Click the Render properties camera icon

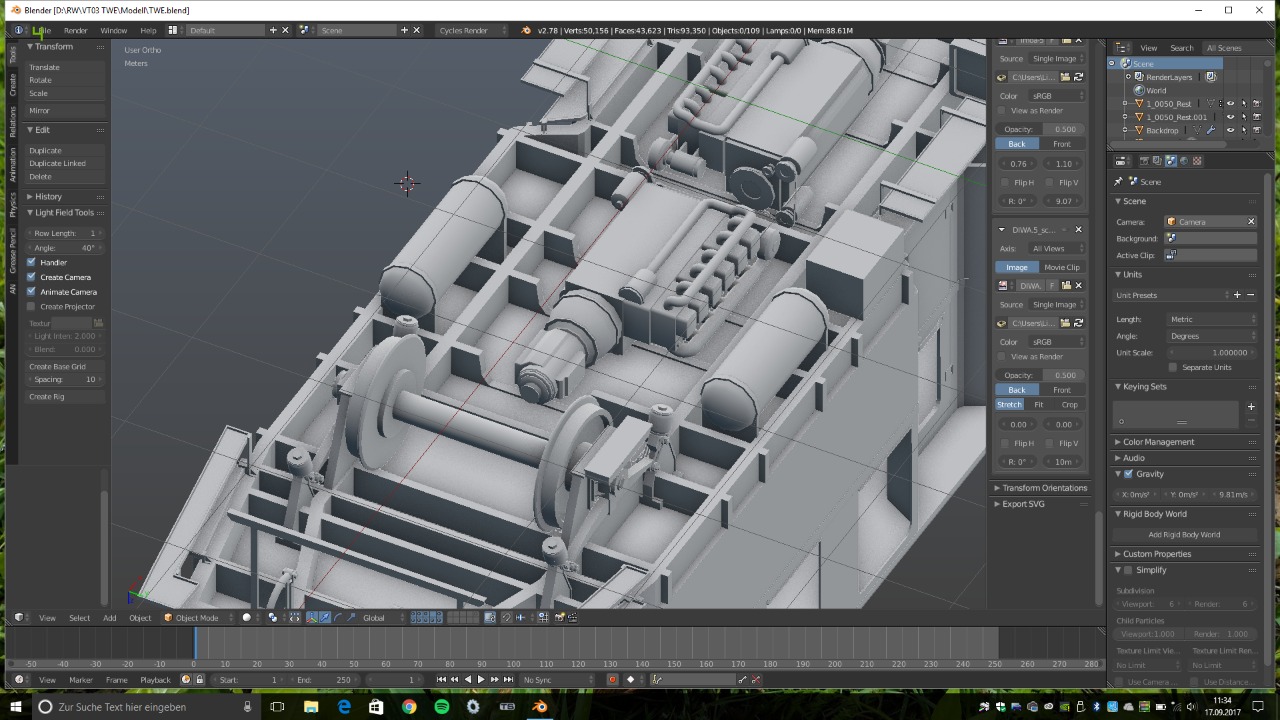coord(1144,161)
